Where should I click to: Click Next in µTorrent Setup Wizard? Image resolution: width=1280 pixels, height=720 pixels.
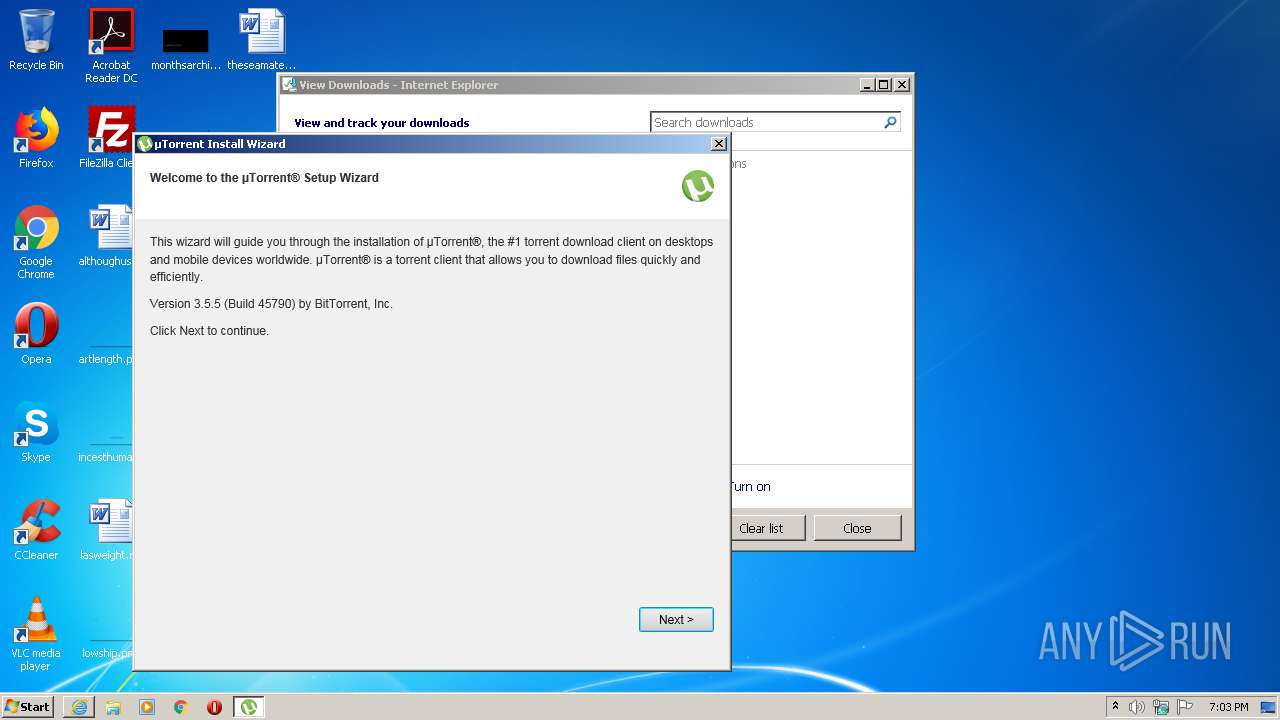pyautogui.click(x=676, y=620)
